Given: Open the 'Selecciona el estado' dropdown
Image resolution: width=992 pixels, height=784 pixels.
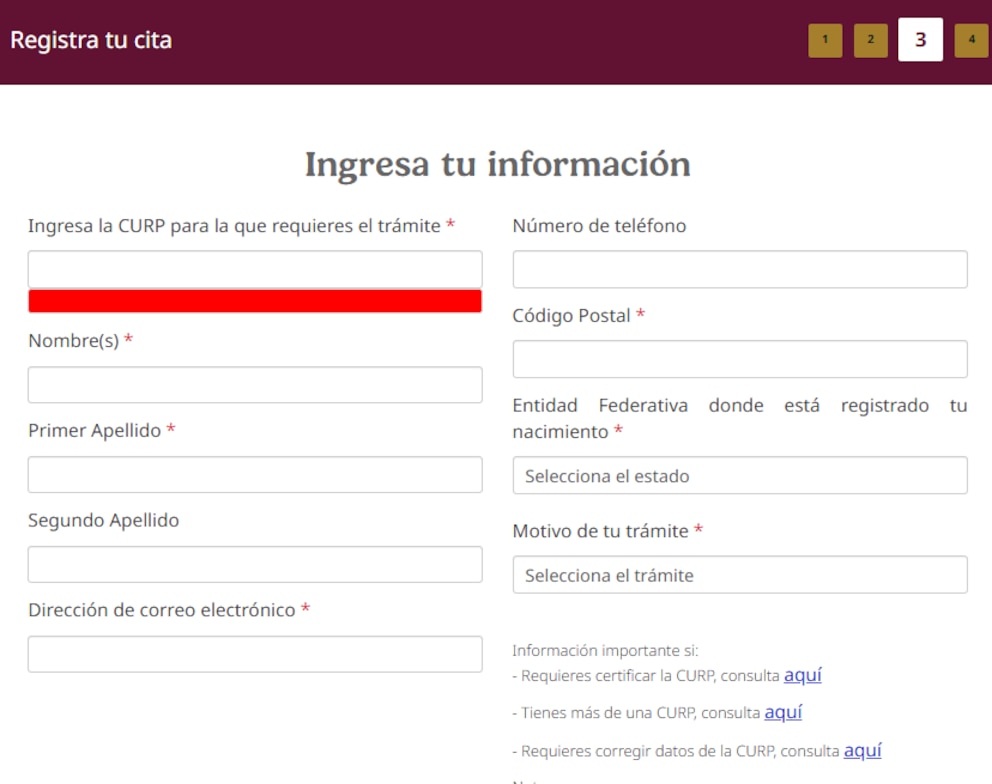Looking at the screenshot, I should tap(740, 476).
